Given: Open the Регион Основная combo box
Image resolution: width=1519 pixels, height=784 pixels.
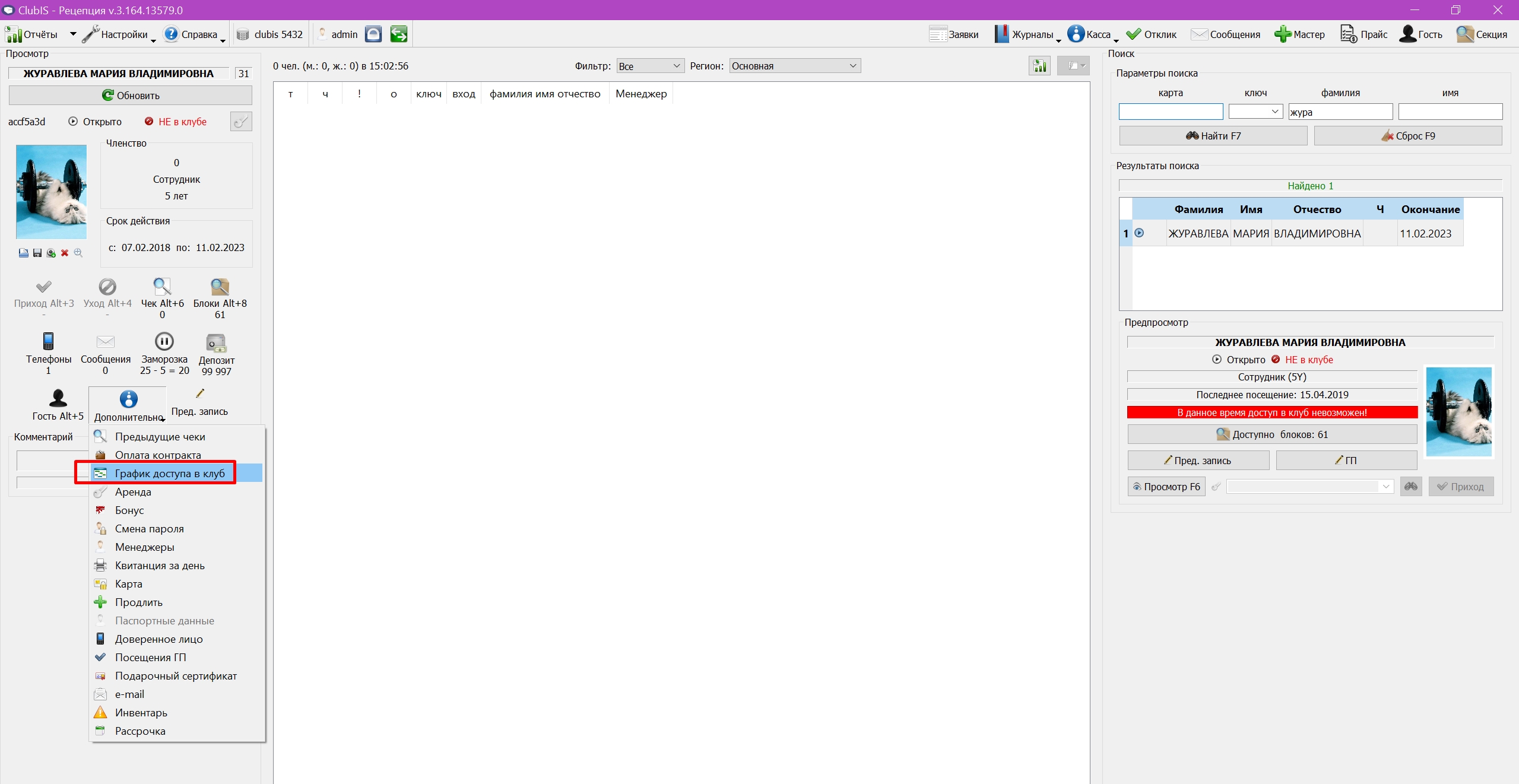Looking at the screenshot, I should (794, 66).
